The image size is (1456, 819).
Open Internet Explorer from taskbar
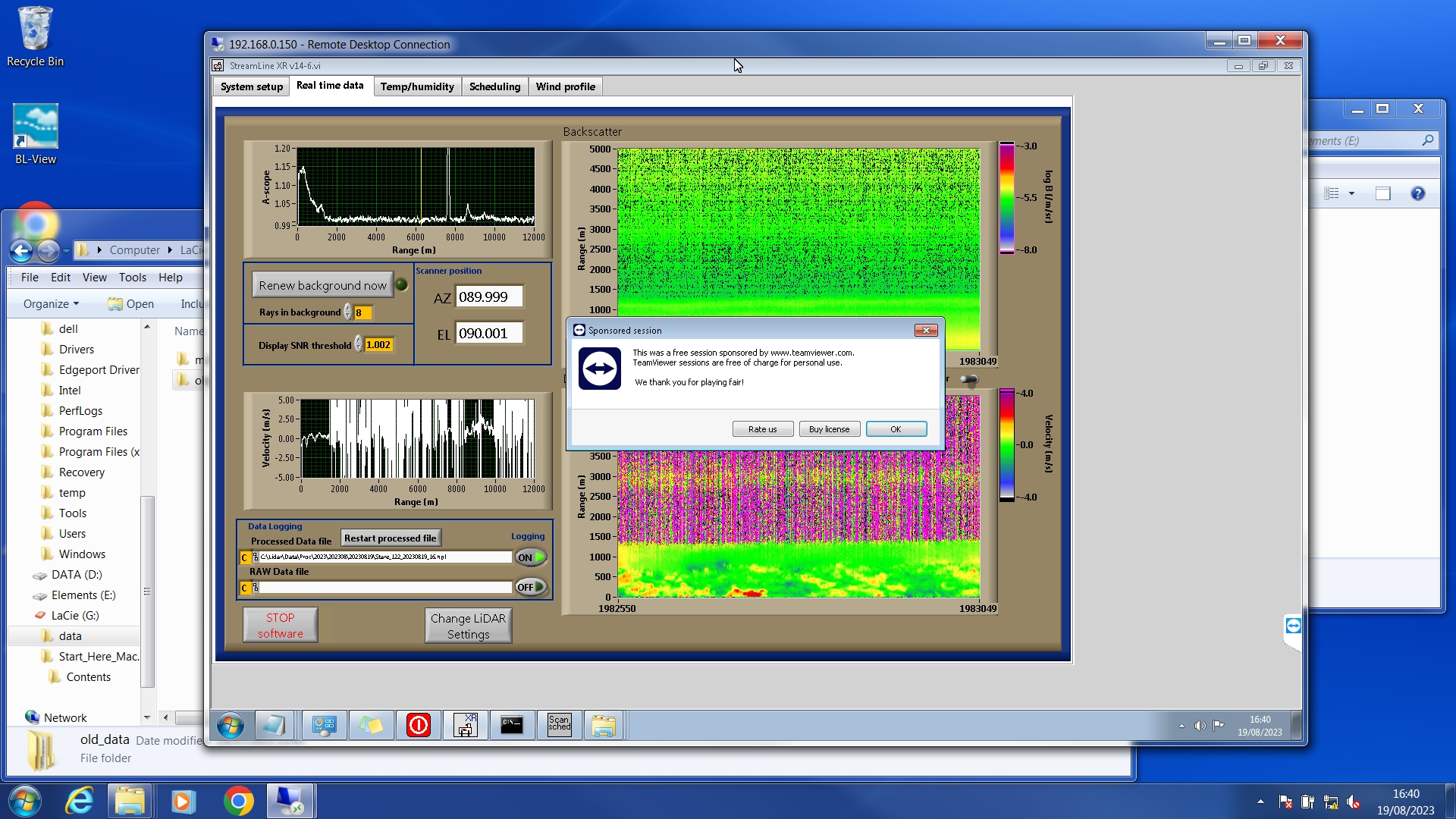(x=80, y=802)
